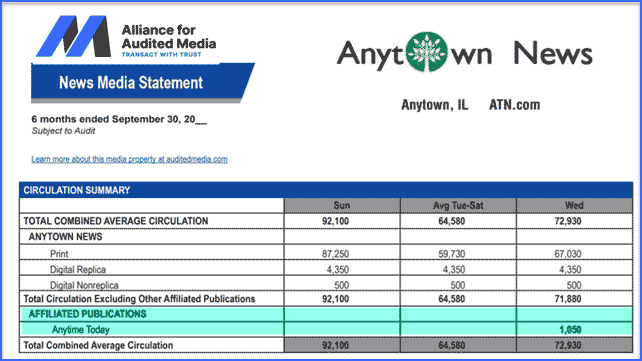Click the Wed value 71,880
Viewport: 642px width, 361px height.
567,299
